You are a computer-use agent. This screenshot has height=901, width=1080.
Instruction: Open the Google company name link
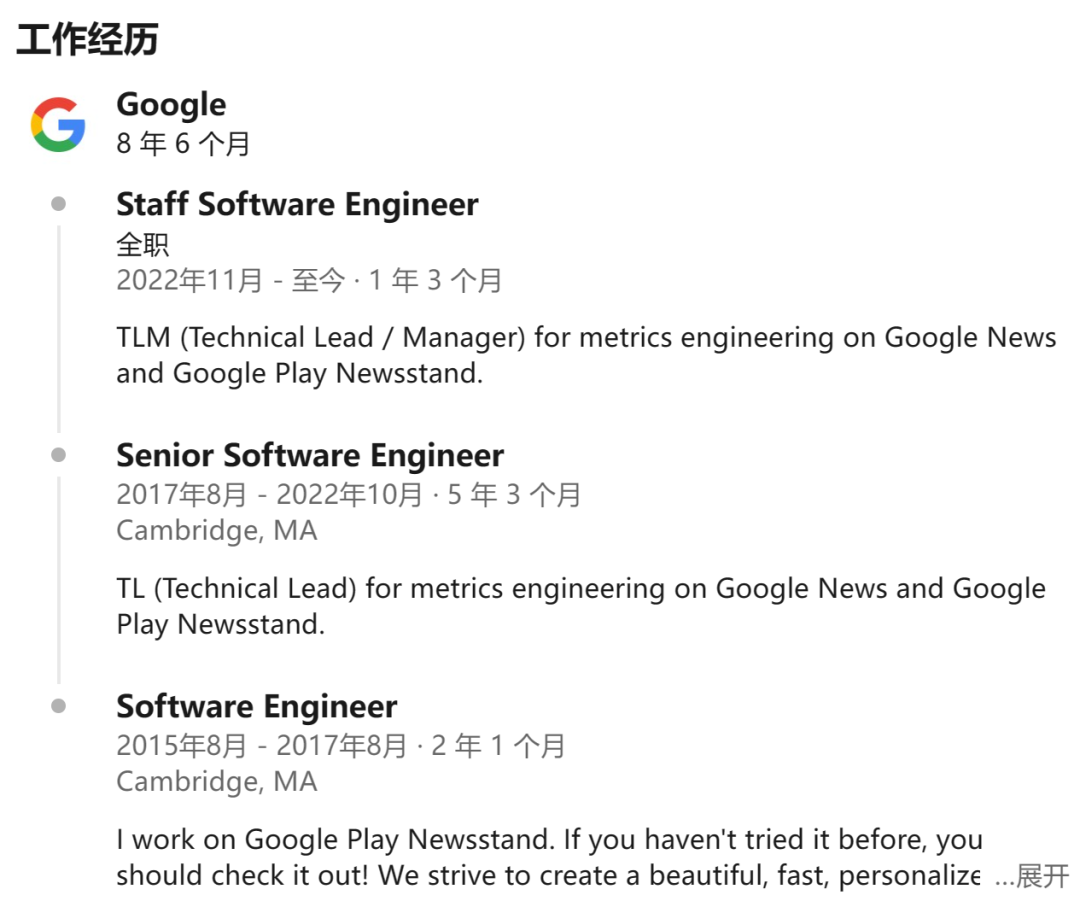point(171,104)
